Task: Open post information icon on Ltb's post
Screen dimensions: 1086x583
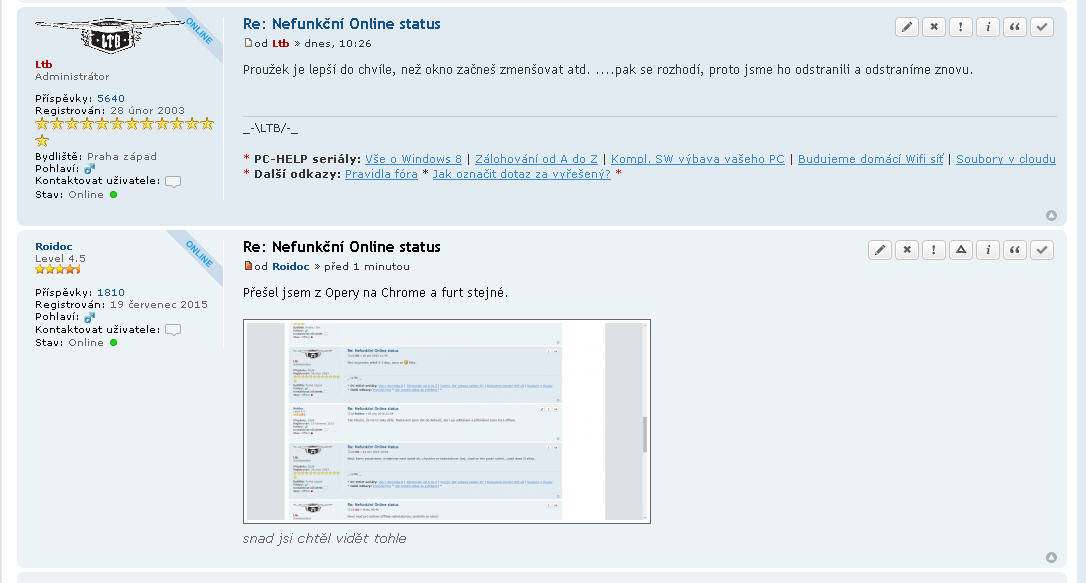Action: [x=988, y=27]
